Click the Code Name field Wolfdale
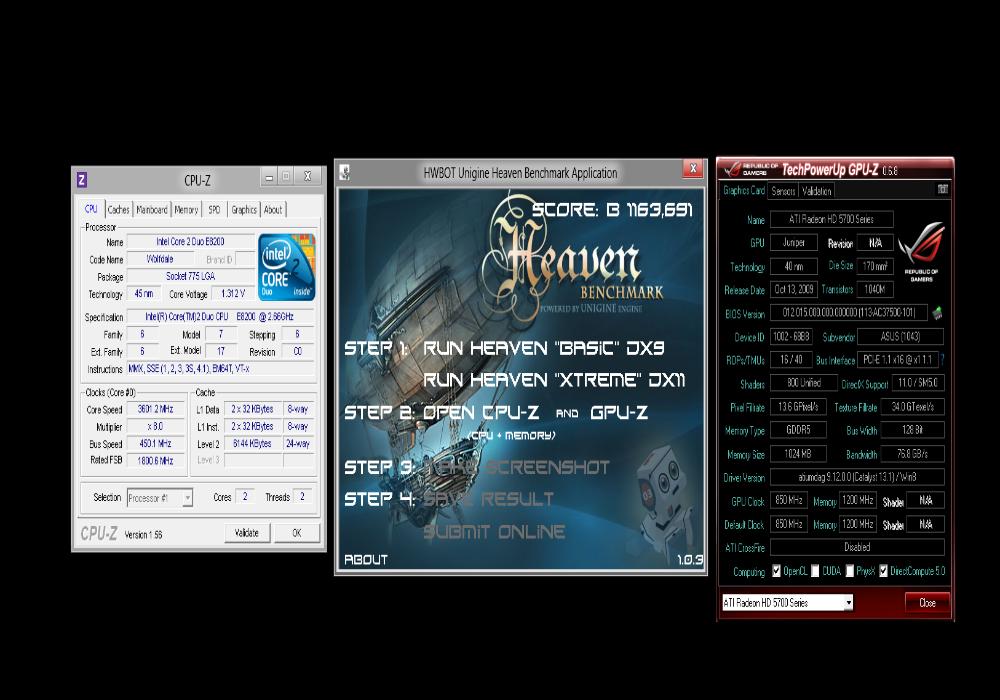Screen dimensions: 1000x700 pos(160,259)
